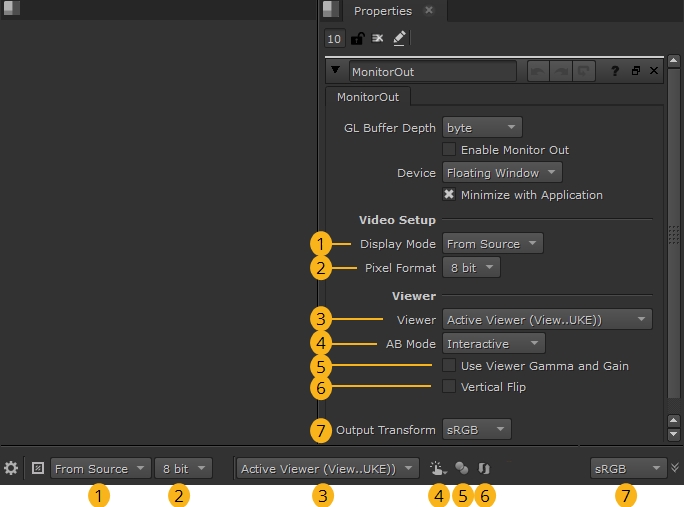Check Use Viewer Gamma and Gain
Screen dimensions: 684x507
tap(449, 366)
